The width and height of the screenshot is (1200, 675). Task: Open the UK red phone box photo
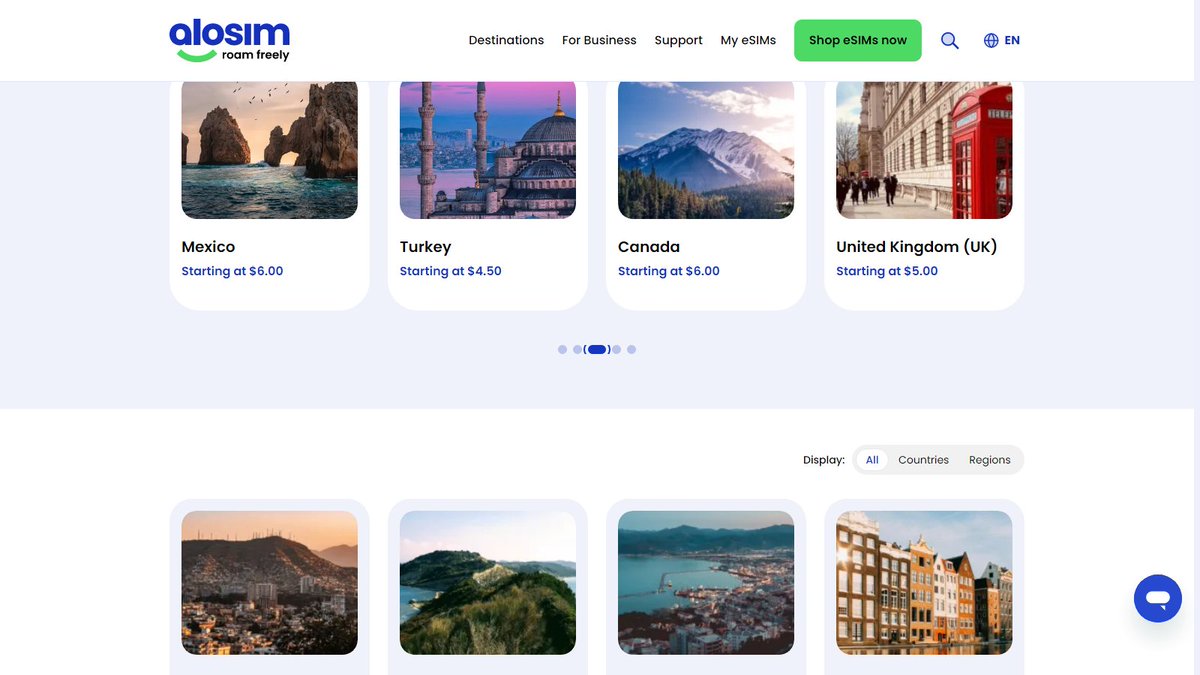(x=924, y=150)
